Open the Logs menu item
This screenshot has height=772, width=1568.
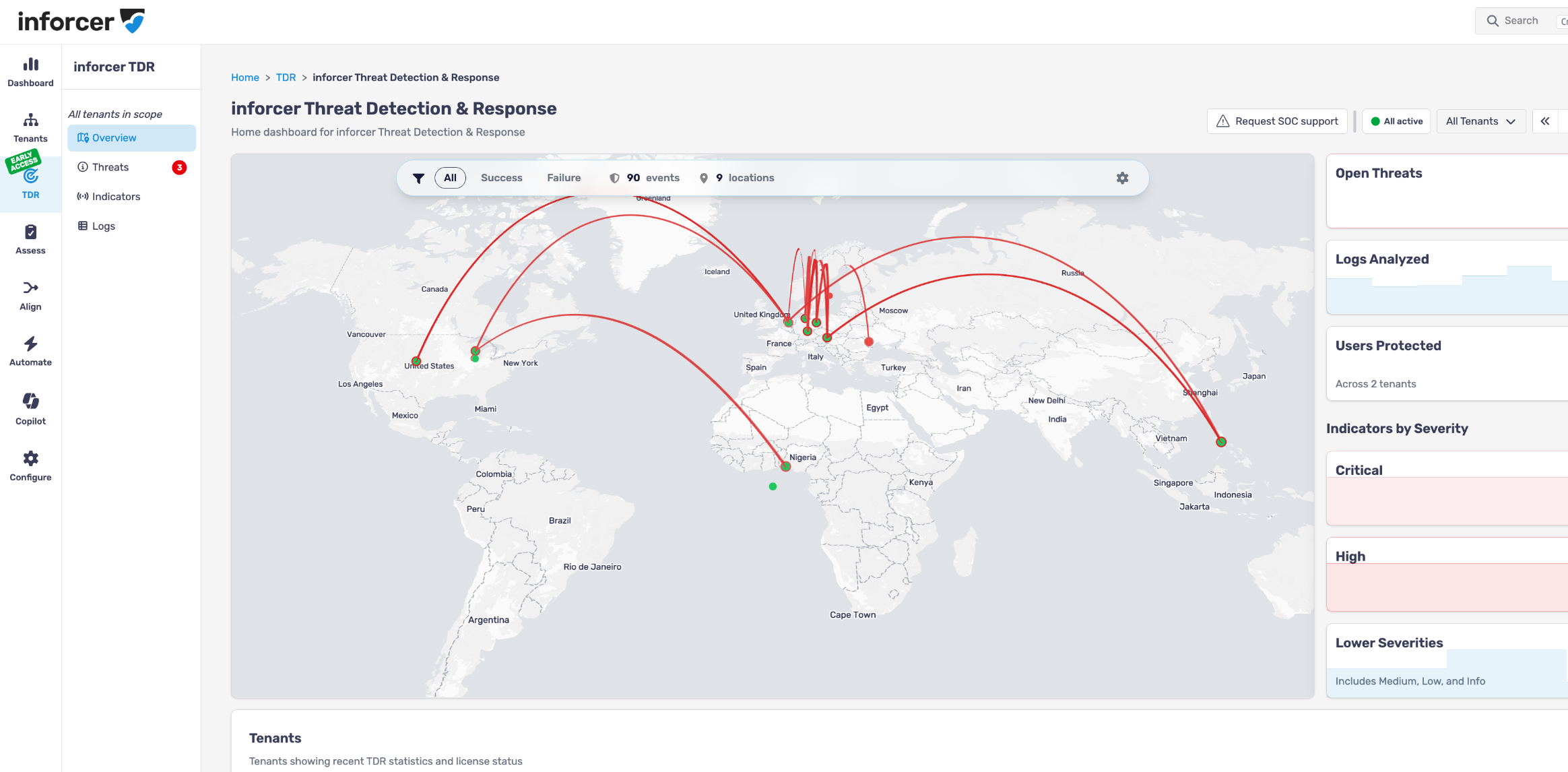(131, 226)
